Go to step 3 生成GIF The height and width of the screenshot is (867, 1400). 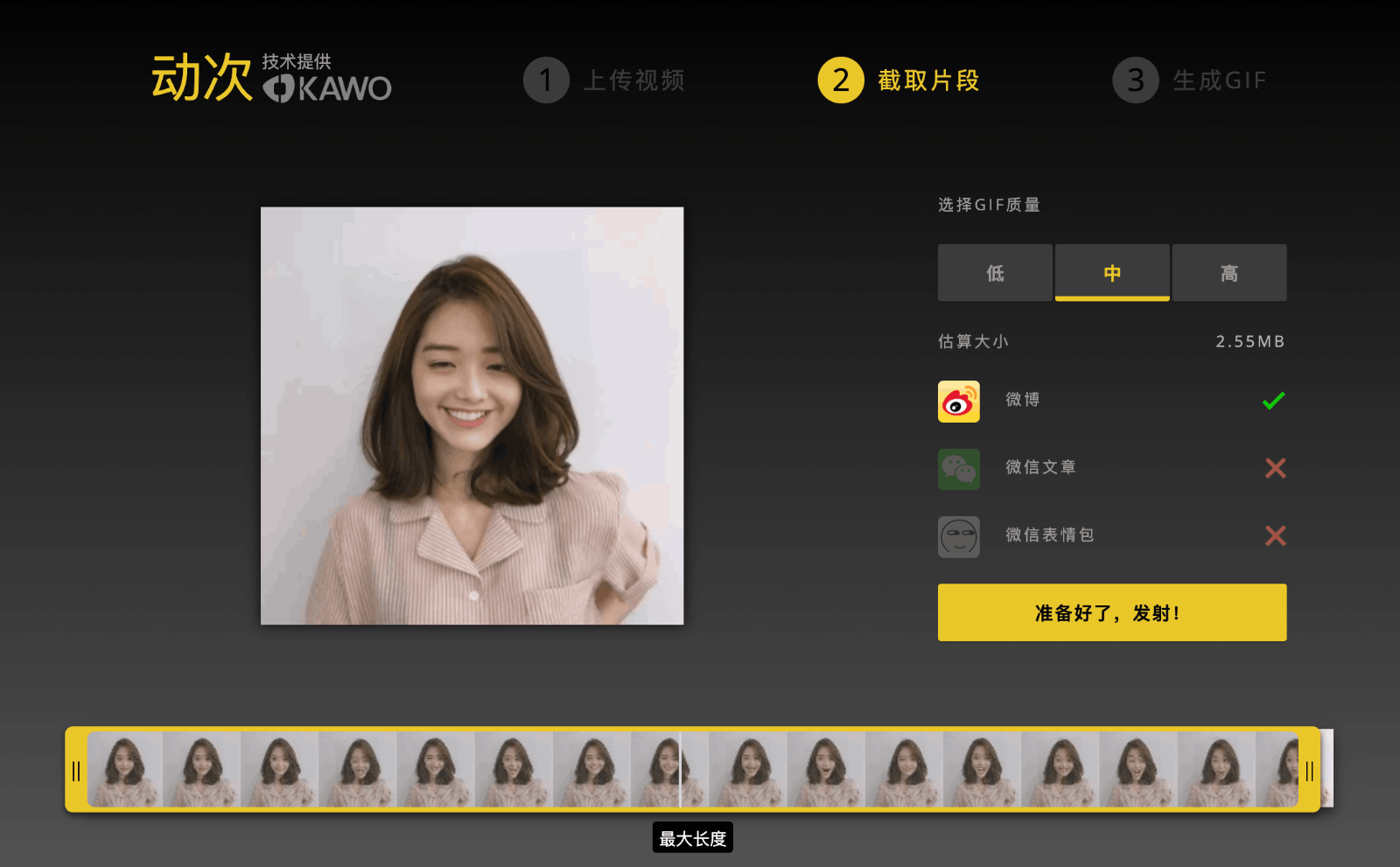pos(1189,80)
